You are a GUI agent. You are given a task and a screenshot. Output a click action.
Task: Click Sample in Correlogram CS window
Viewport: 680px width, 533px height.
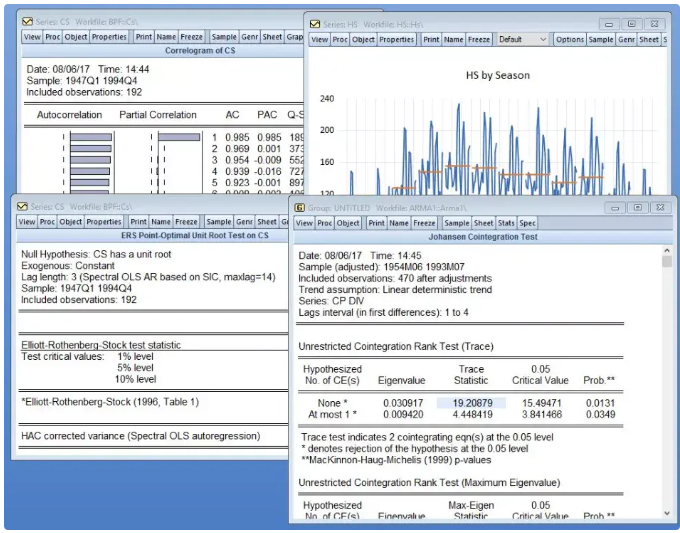(224, 37)
